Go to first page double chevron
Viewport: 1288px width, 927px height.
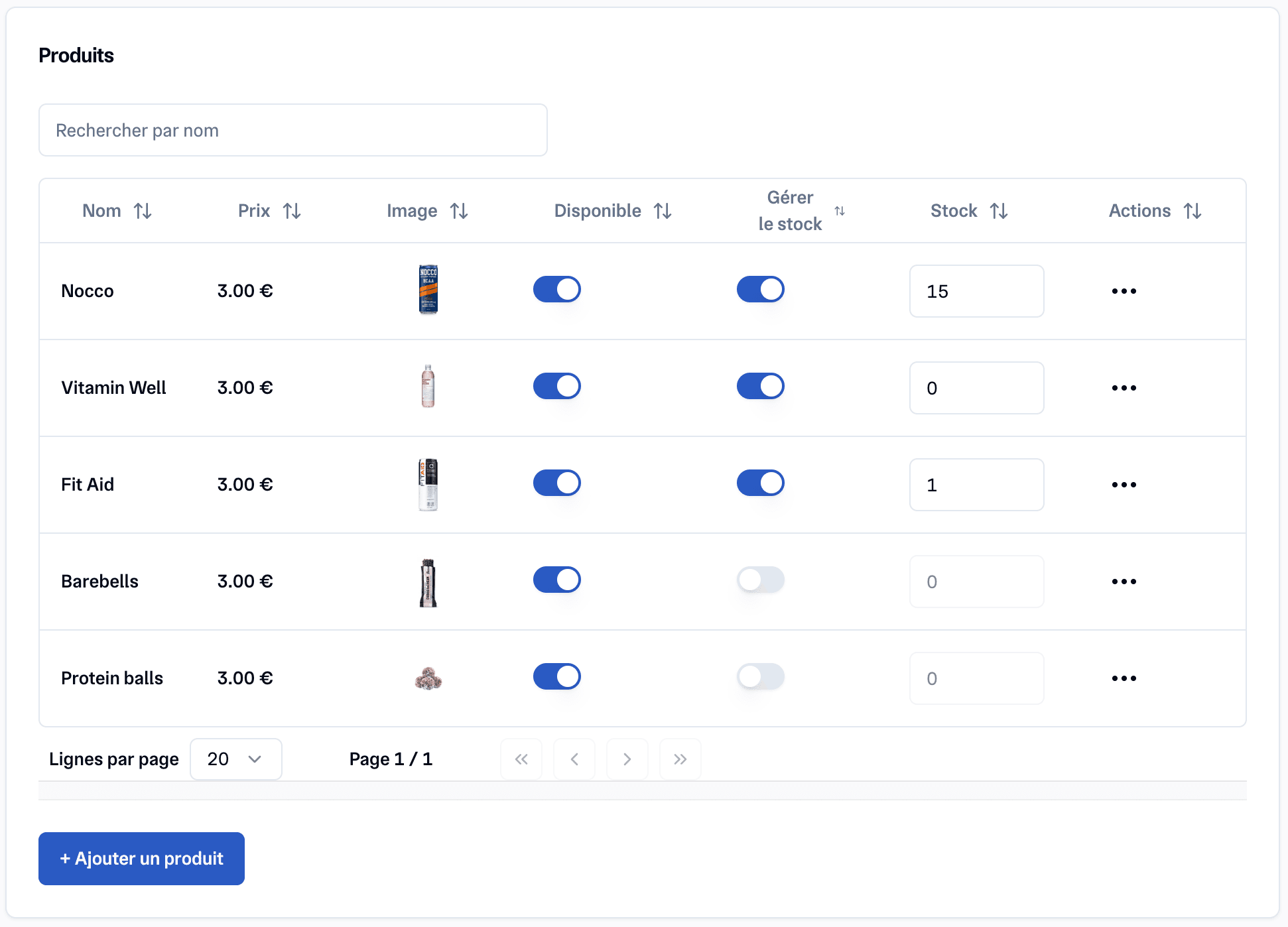pyautogui.click(x=521, y=759)
